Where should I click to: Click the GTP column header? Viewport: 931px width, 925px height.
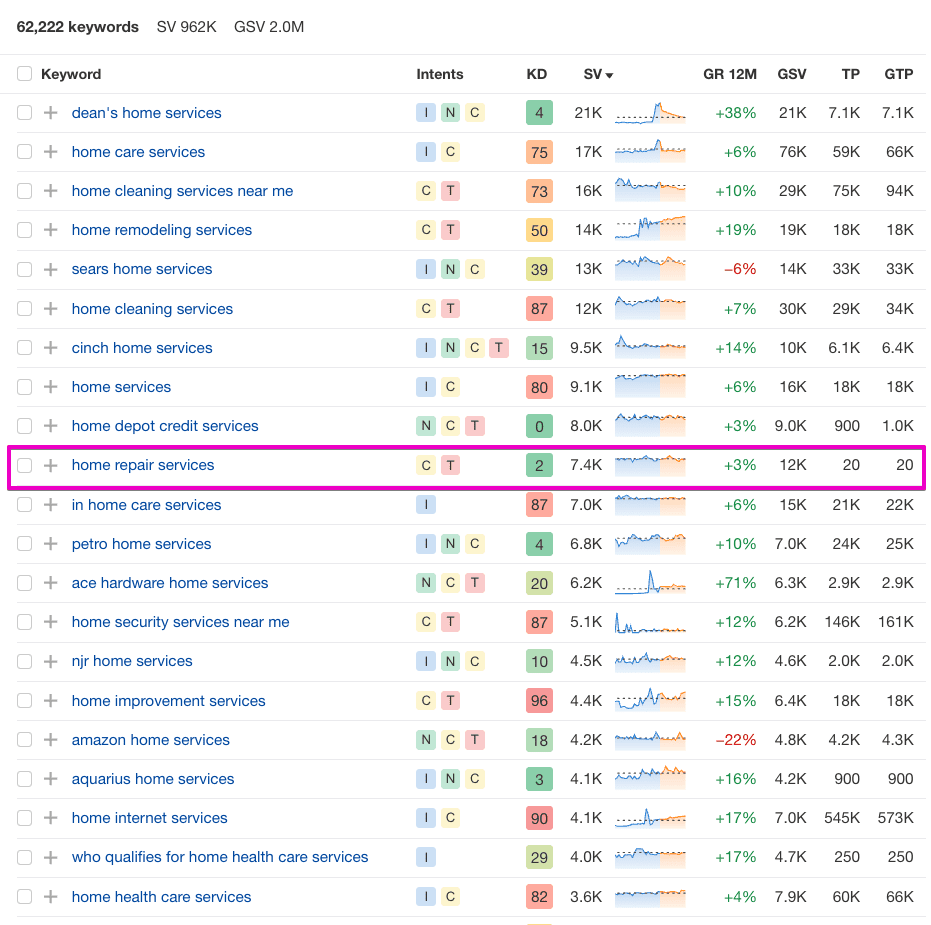pos(898,74)
